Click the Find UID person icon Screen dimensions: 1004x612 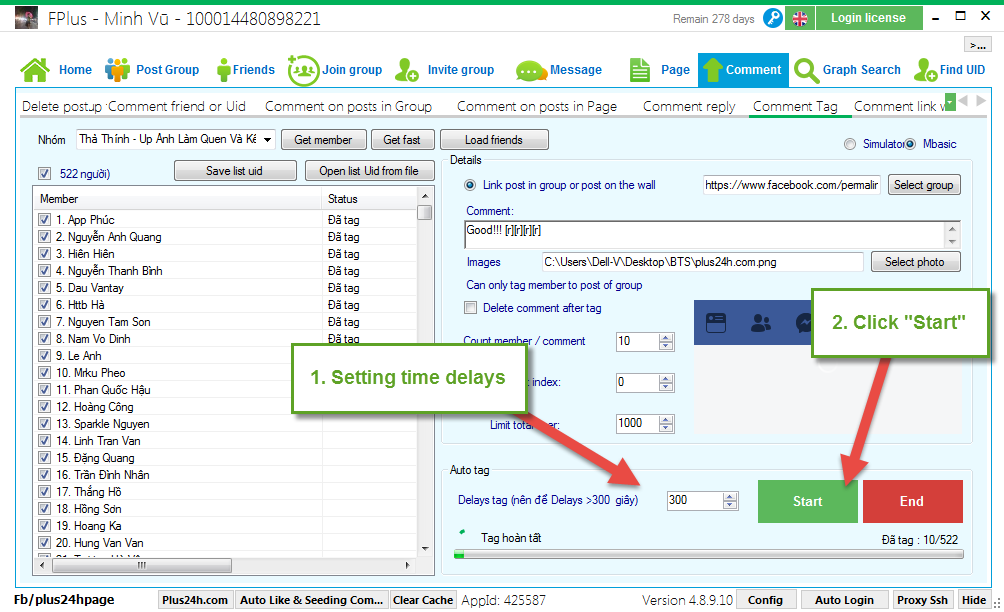(x=926, y=70)
